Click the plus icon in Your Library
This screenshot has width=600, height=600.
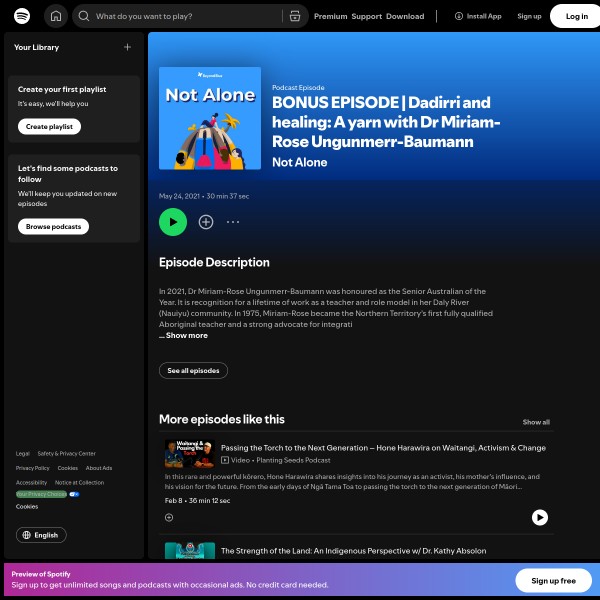127,47
